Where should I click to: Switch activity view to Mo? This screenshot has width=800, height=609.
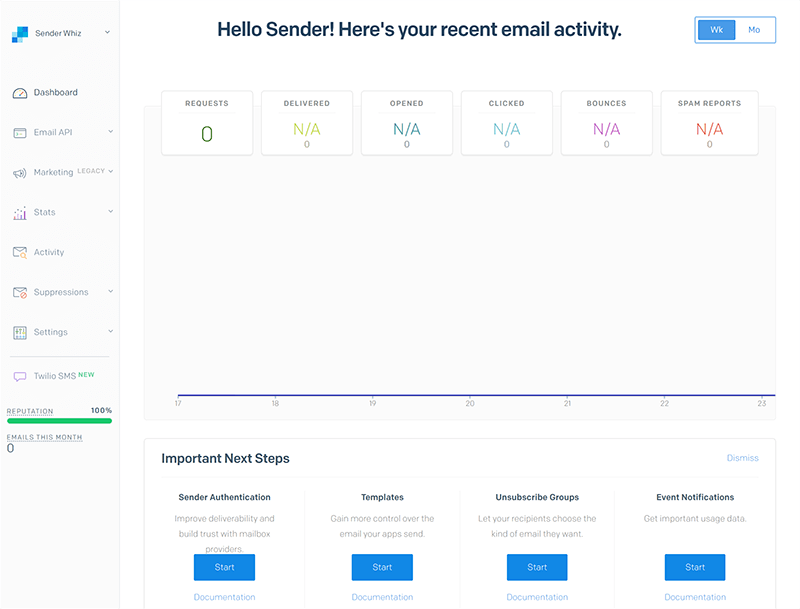(754, 30)
